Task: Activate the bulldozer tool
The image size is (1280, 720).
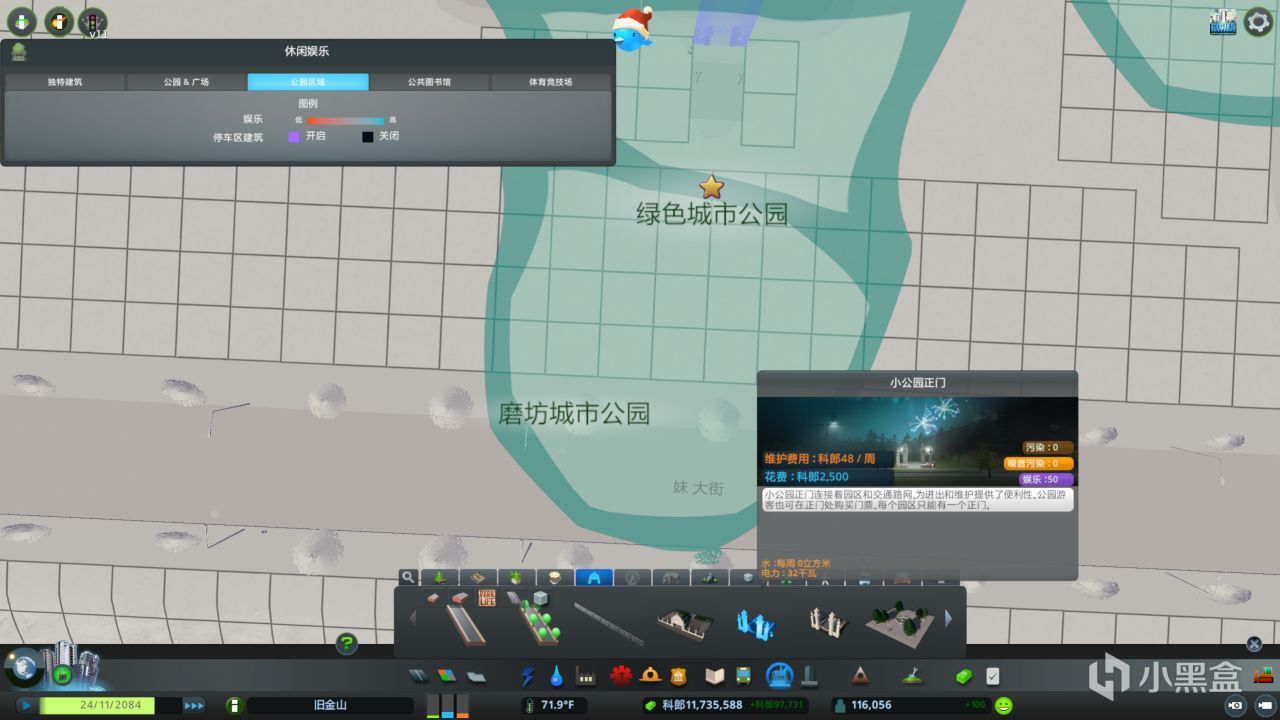Action: pos(1262,677)
